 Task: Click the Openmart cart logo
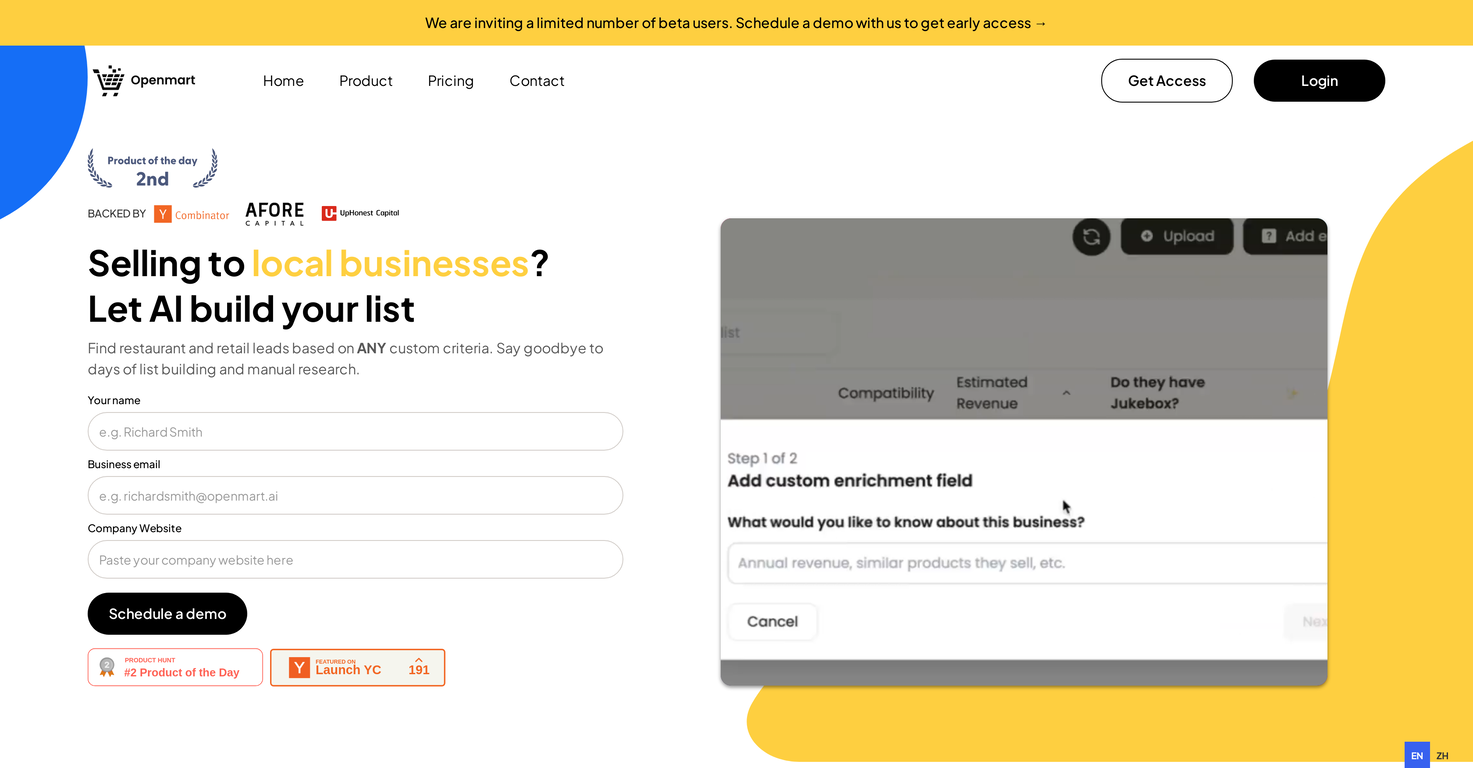coord(108,80)
